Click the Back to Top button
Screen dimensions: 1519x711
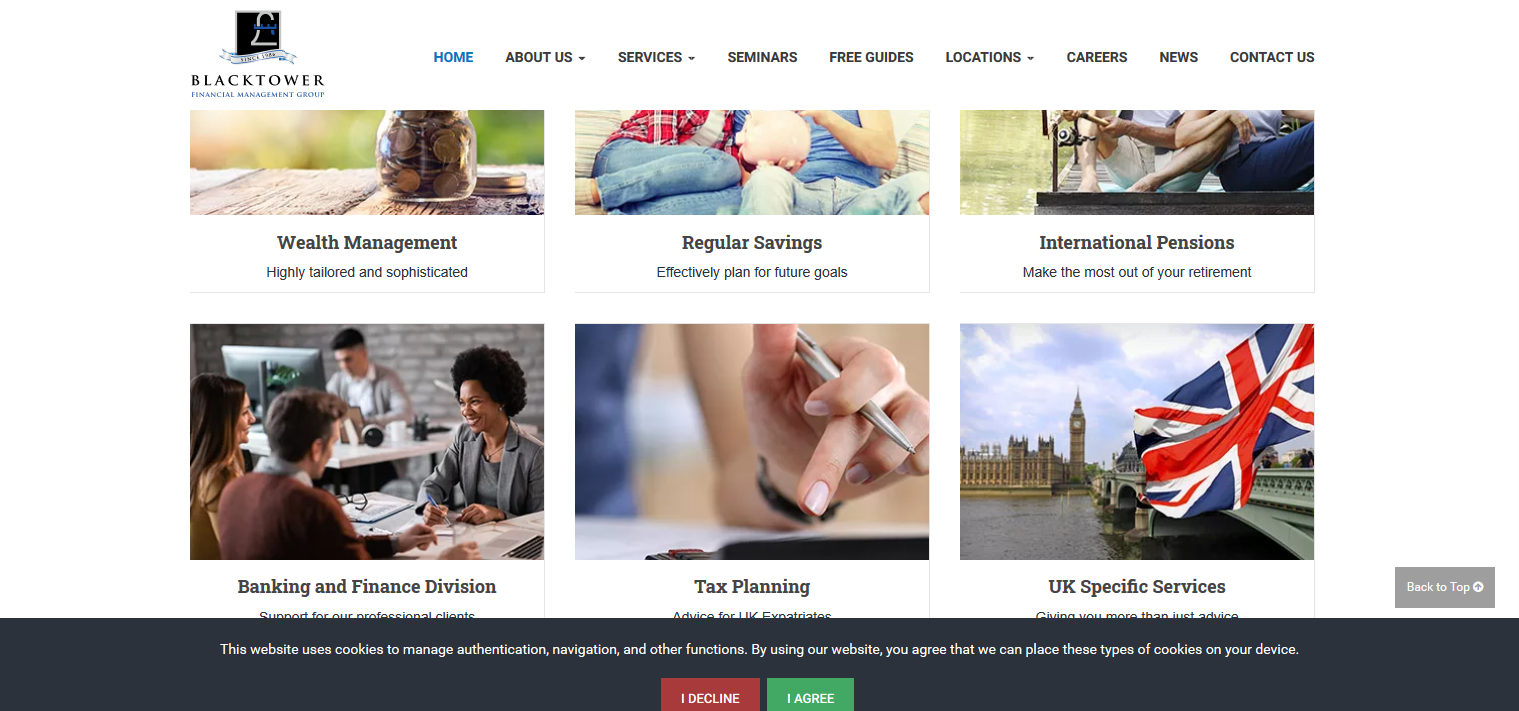tap(1445, 587)
